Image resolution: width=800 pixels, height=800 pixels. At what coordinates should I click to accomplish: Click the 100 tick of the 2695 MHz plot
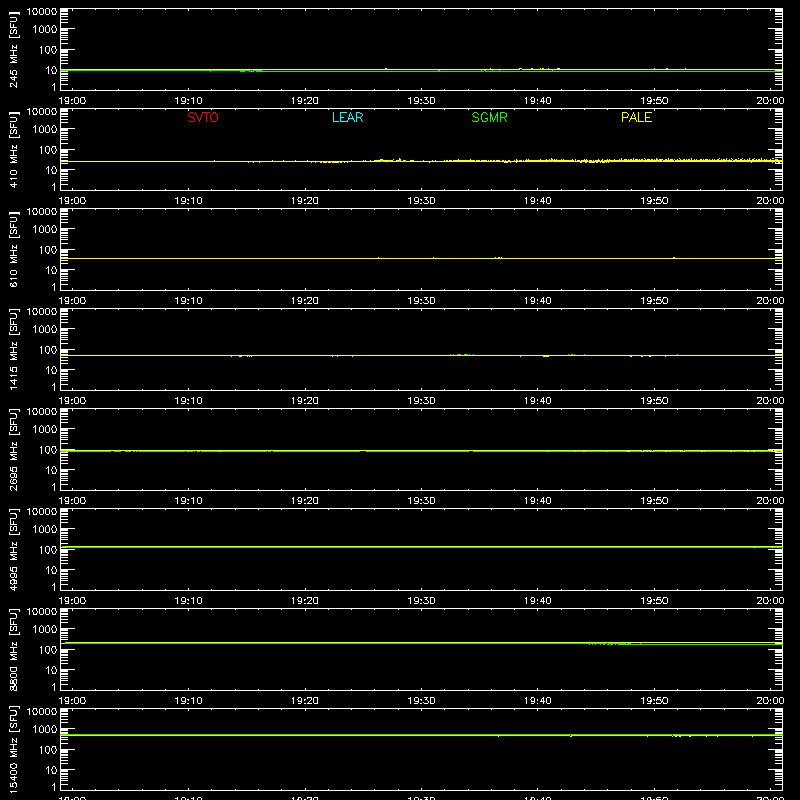(x=48, y=450)
